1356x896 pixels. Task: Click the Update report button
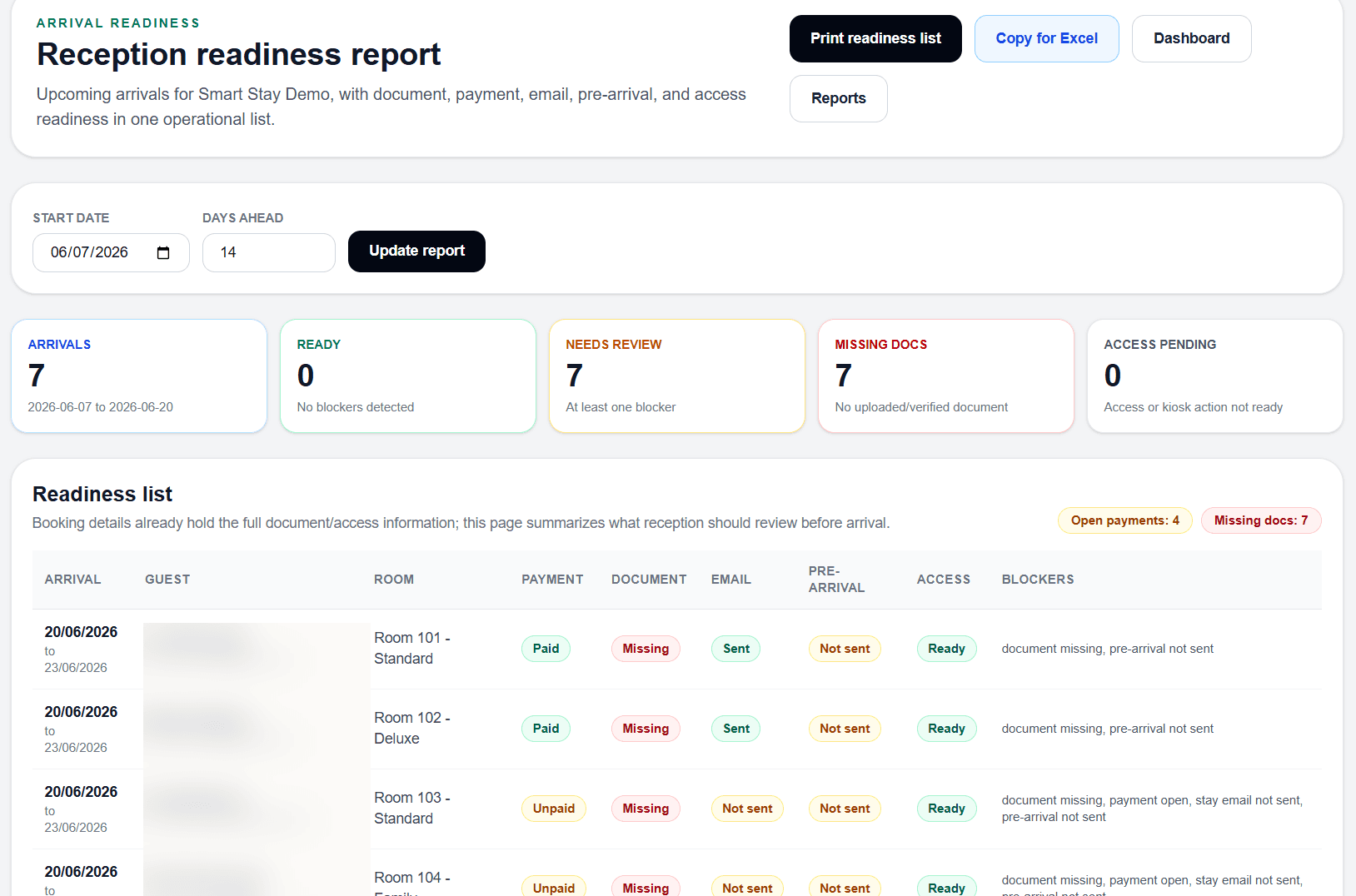pos(416,251)
